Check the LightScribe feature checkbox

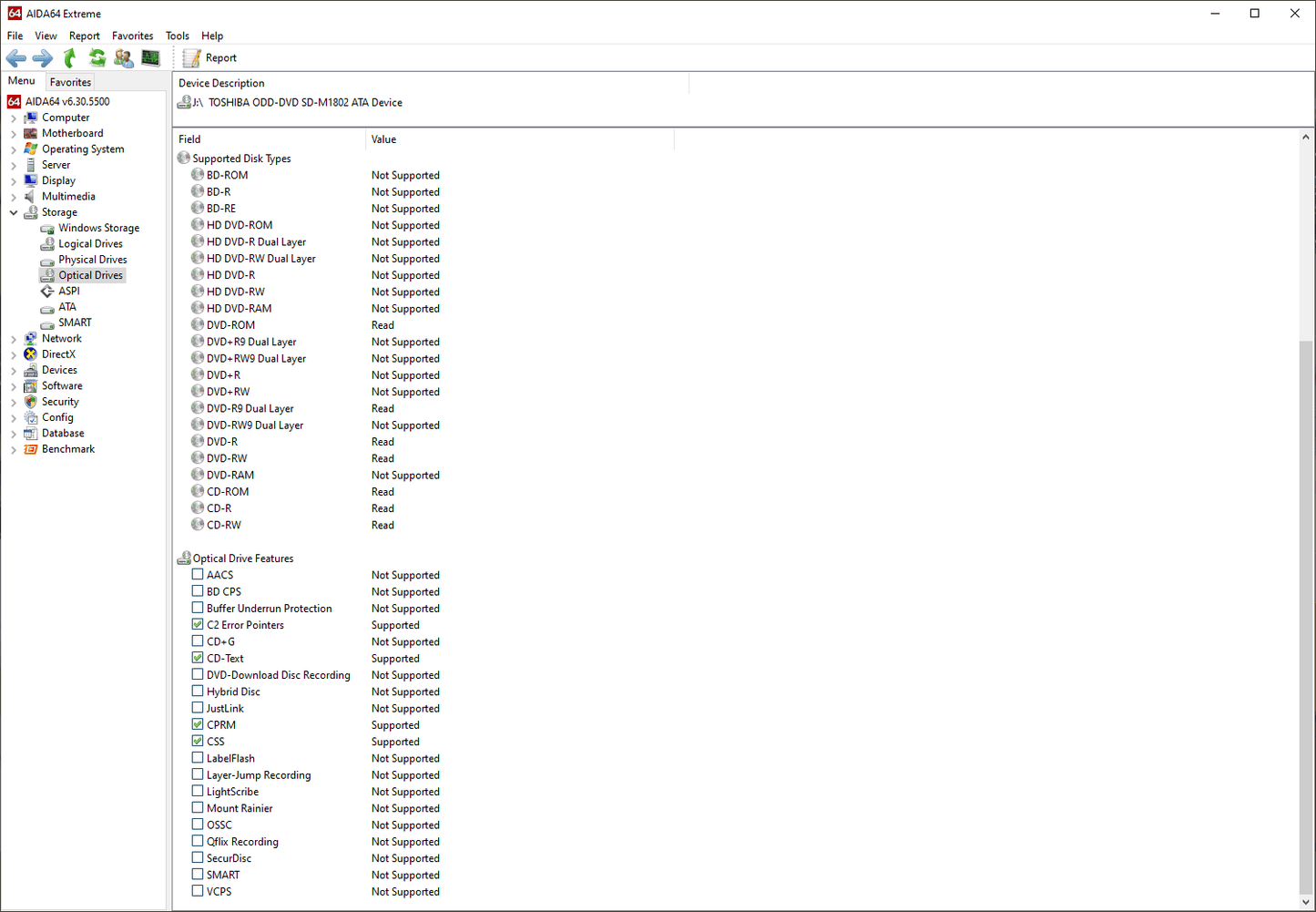point(198,792)
